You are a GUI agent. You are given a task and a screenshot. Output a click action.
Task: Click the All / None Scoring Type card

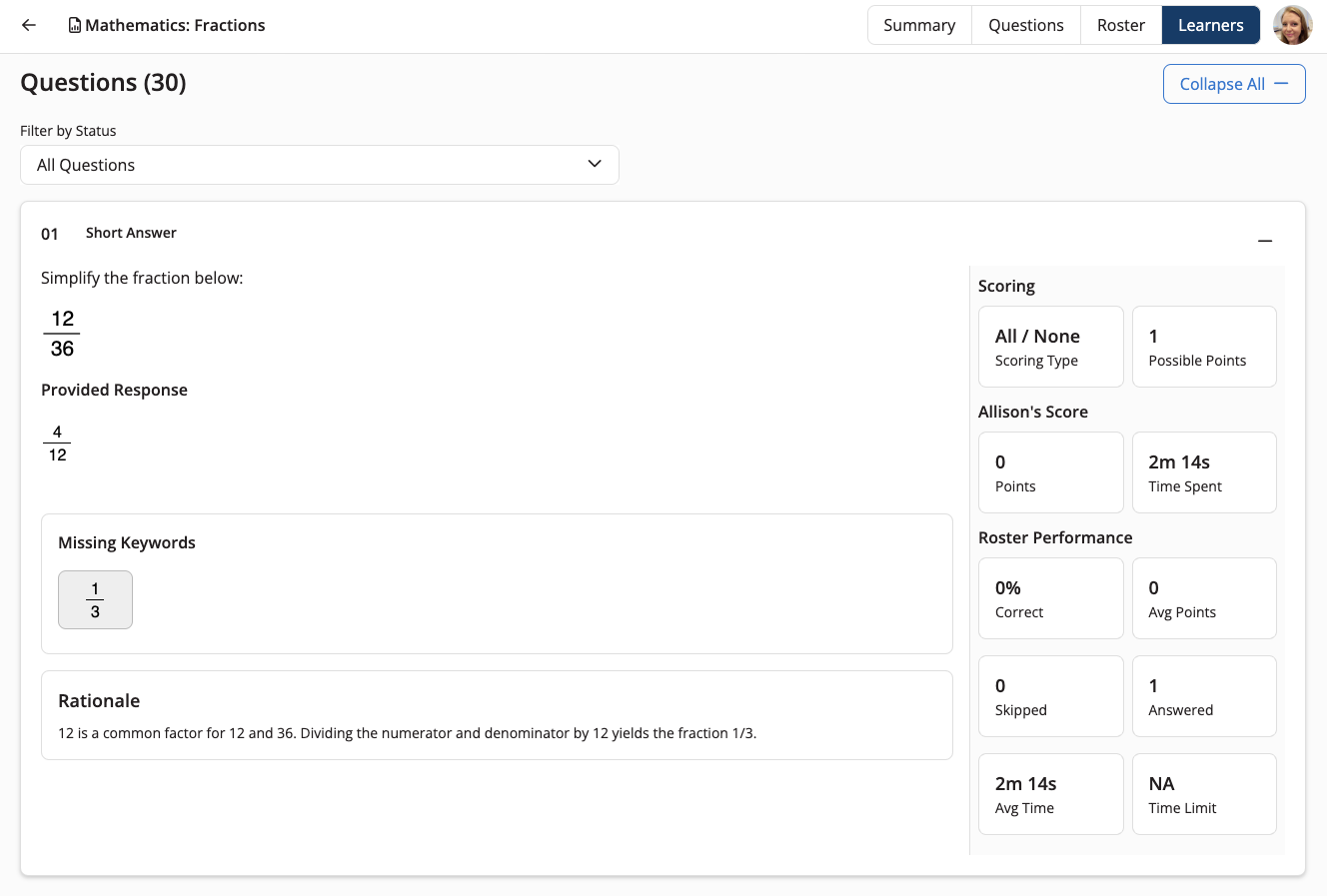tap(1051, 347)
